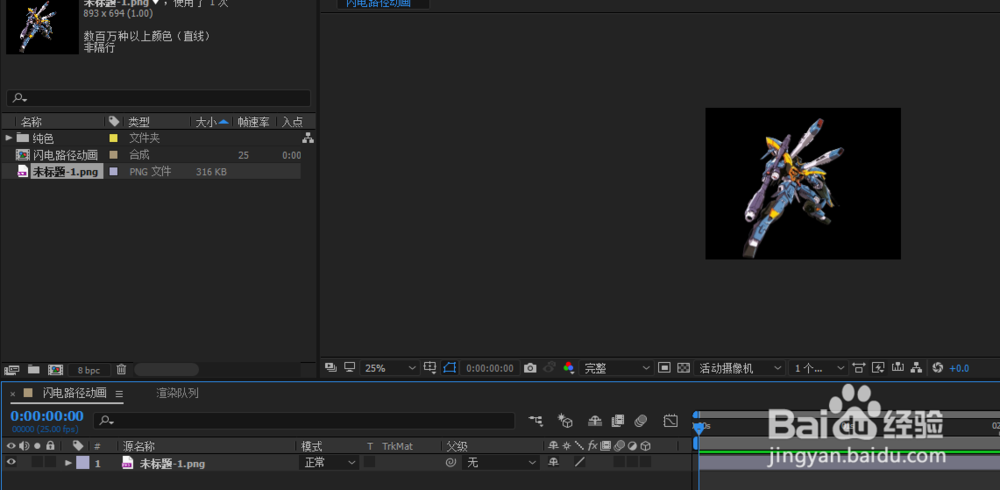Click the PNG file icon in timeline layer
Viewport: 1000px width, 490px height.
127,463
